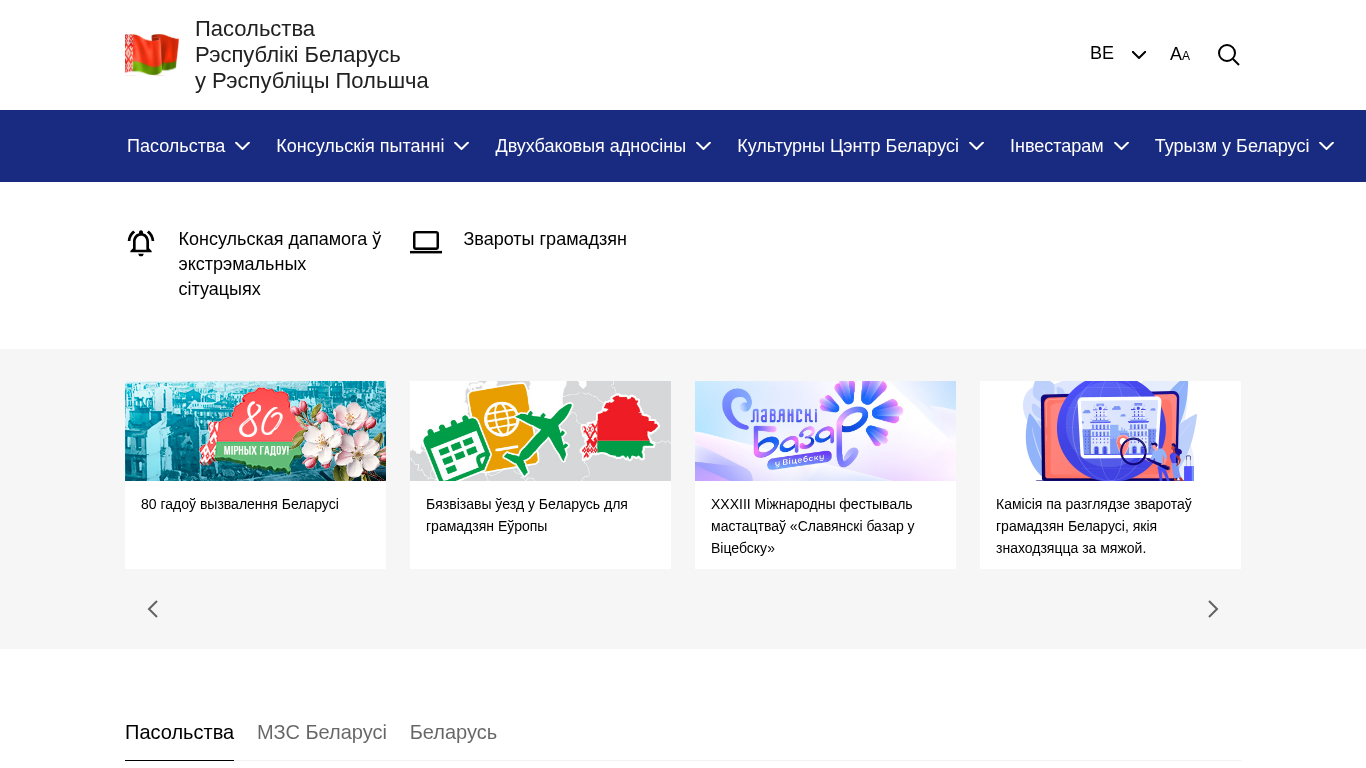Select the Пасольства tab
This screenshot has height=768, width=1366.
pyautogui.click(x=179, y=732)
